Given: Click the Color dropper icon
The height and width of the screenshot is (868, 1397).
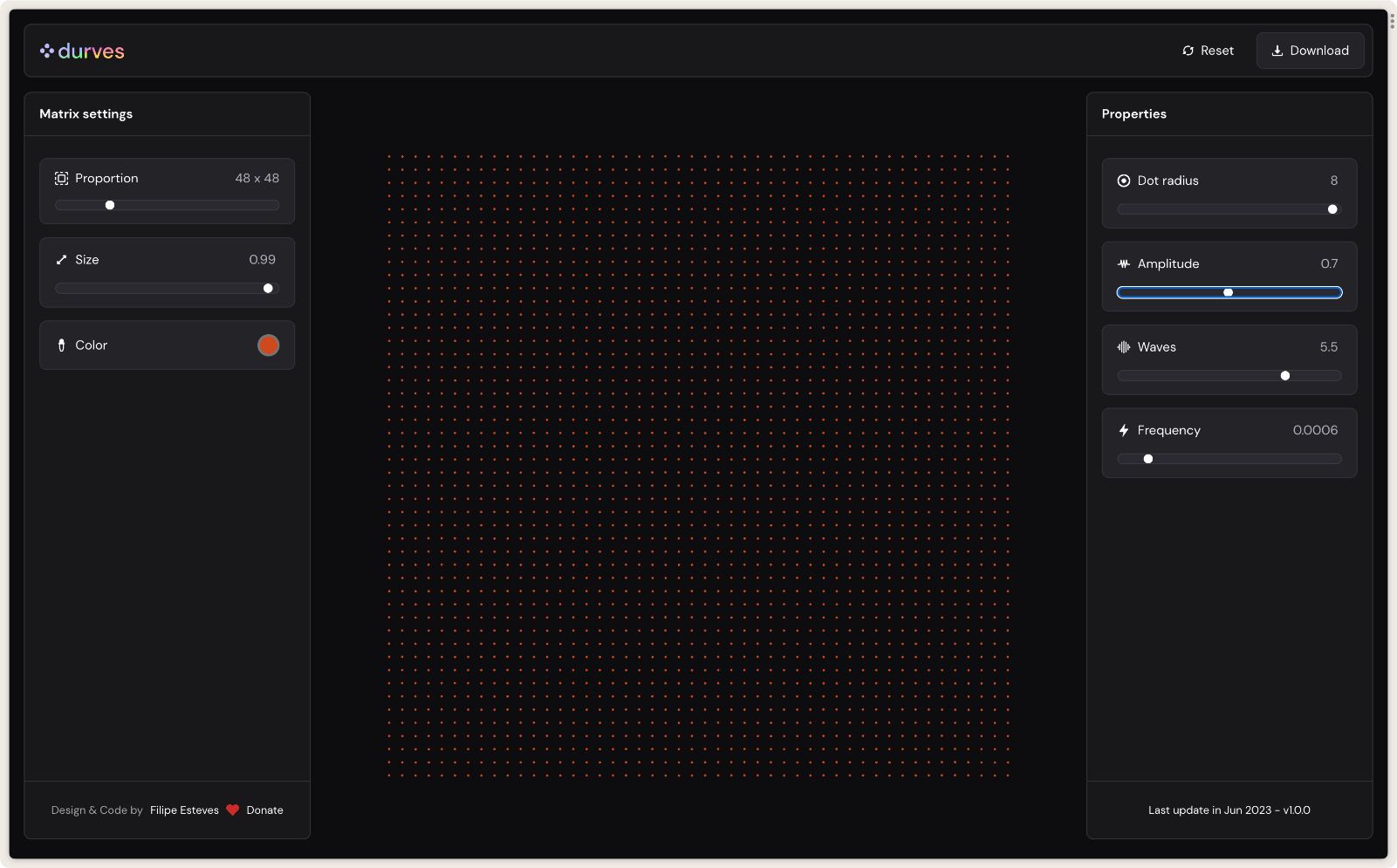Looking at the screenshot, I should pos(61,345).
